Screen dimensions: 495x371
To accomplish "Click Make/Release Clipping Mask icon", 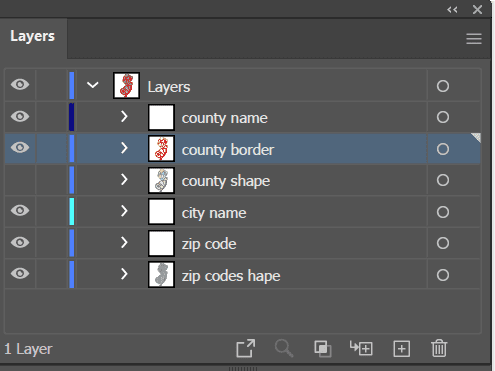I will pyautogui.click(x=323, y=349).
